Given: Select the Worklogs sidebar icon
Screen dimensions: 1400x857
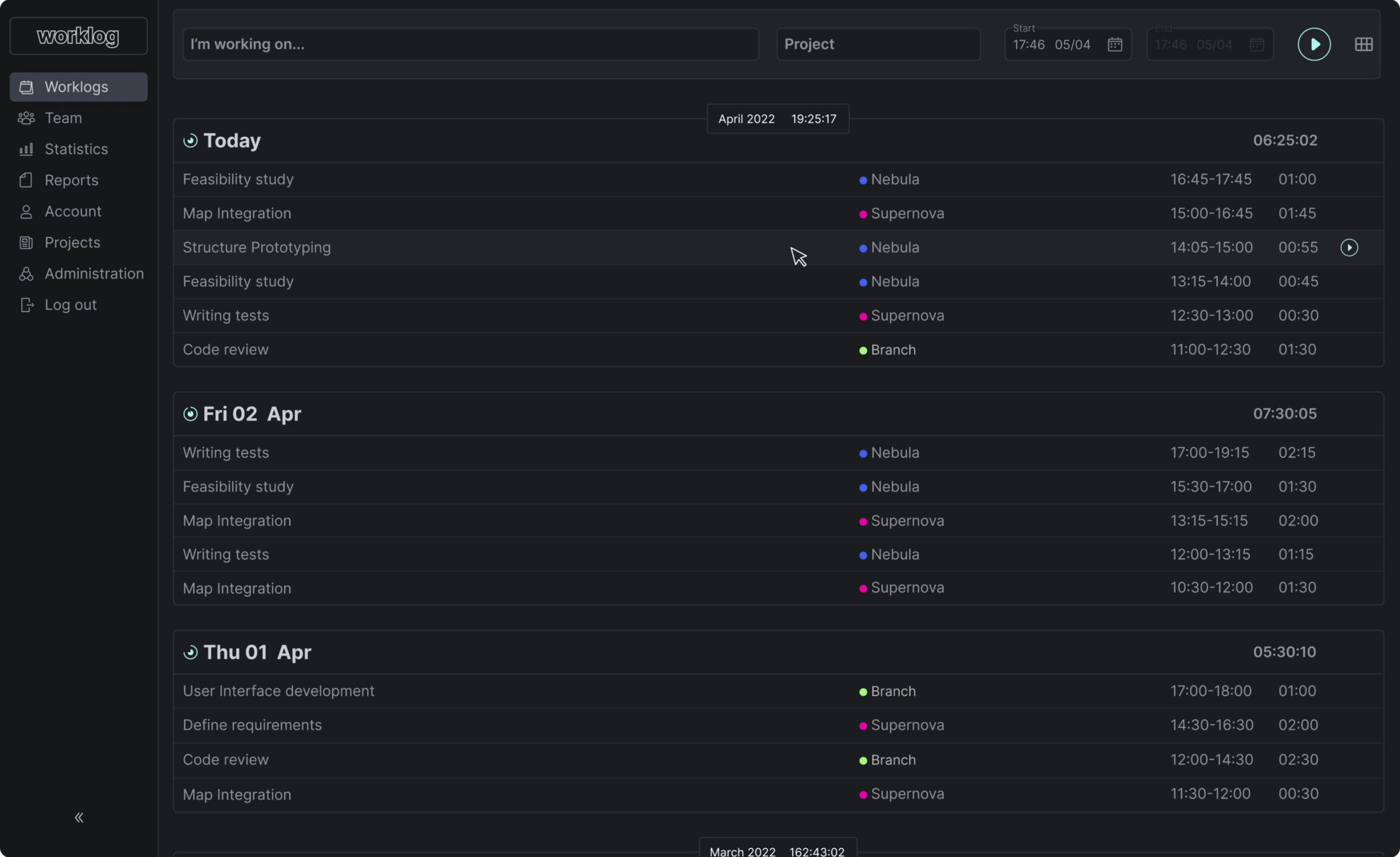Looking at the screenshot, I should 26,87.
